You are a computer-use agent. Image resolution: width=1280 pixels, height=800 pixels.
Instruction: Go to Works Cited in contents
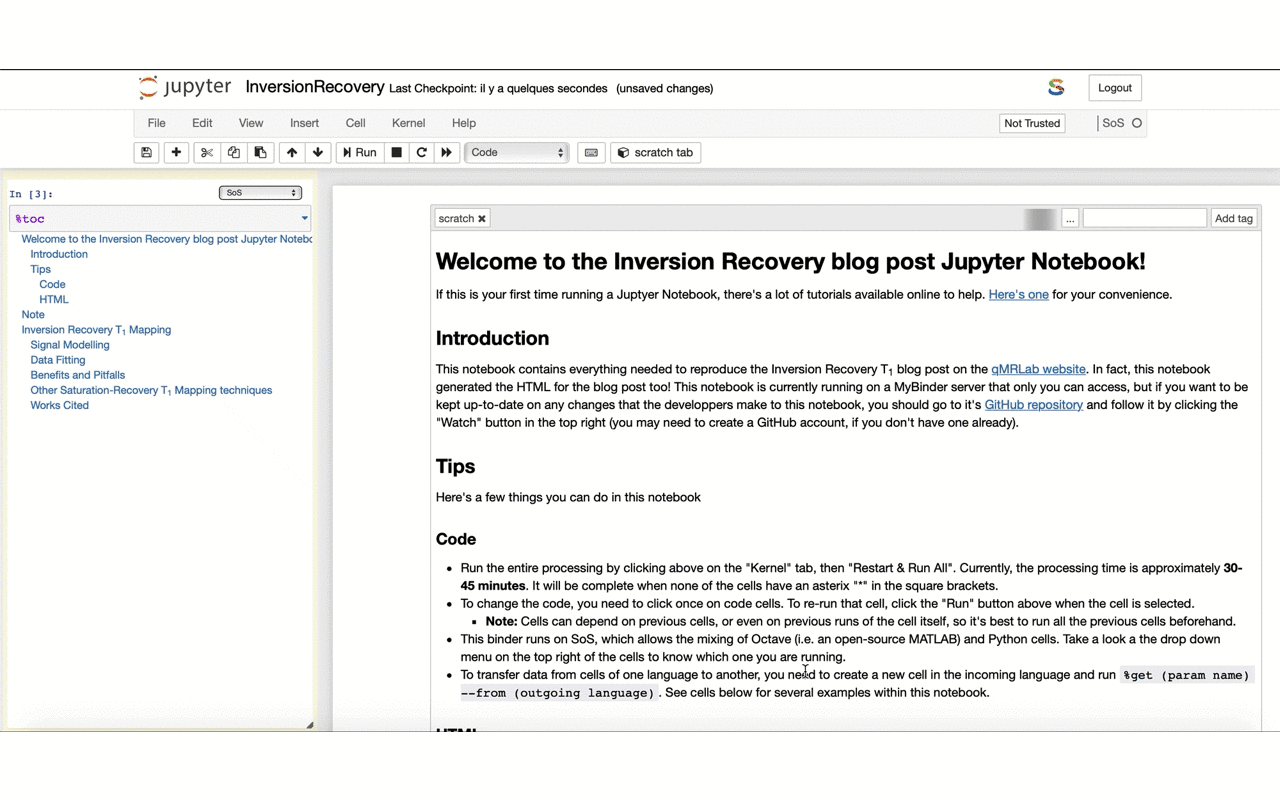(59, 405)
